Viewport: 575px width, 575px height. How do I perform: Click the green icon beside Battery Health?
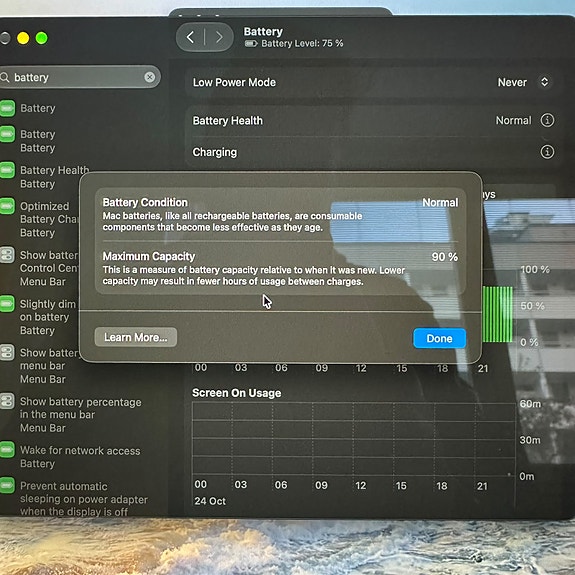point(7,170)
